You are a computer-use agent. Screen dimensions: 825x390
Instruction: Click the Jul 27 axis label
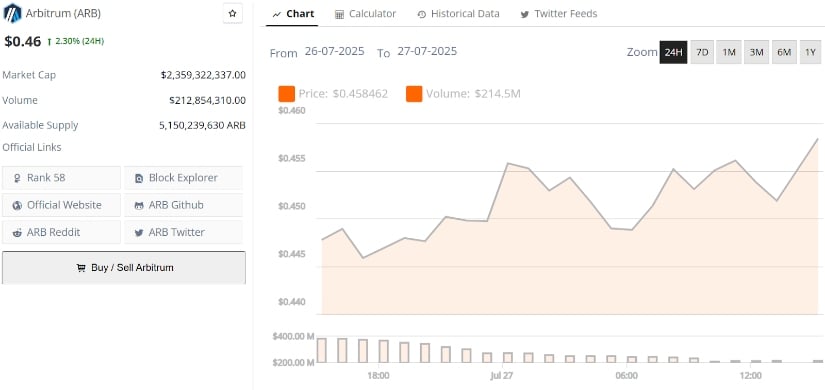pyautogui.click(x=501, y=376)
